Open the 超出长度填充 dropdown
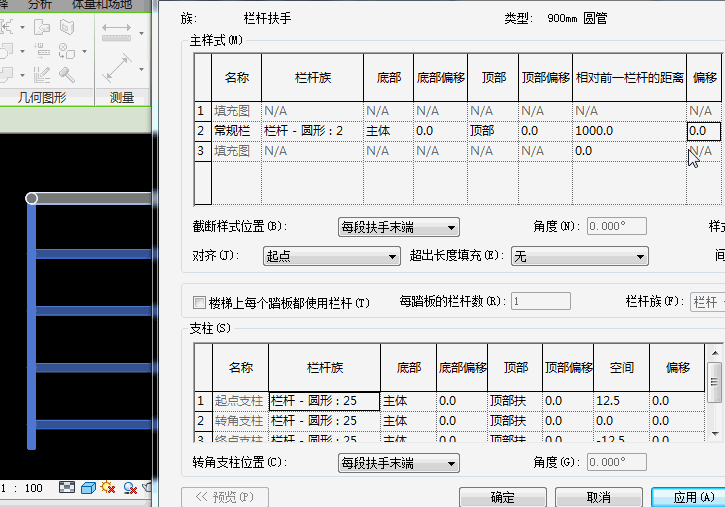Viewport: 725px width, 507px height. point(579,257)
